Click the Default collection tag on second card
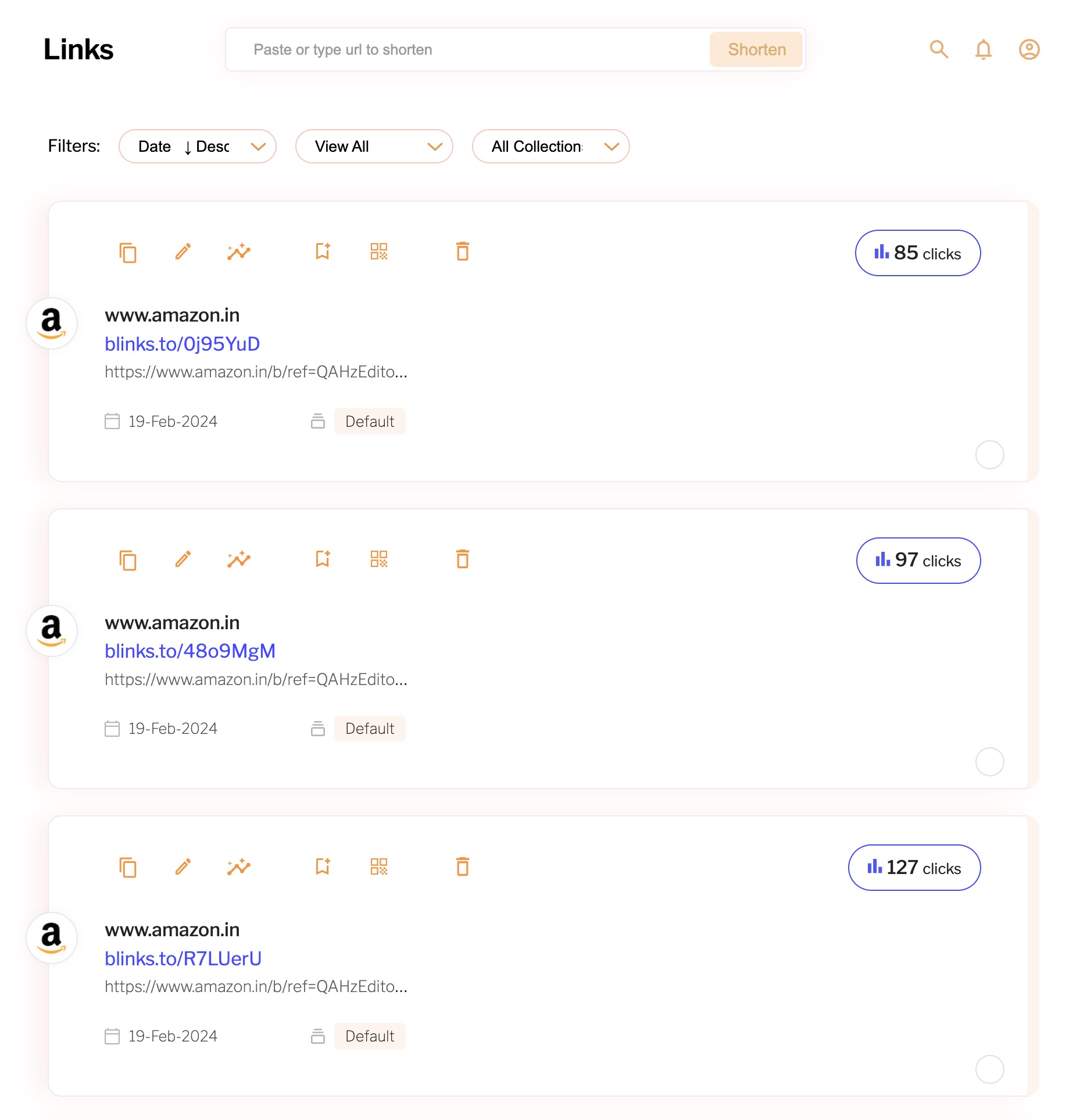The image size is (1087, 1120). tap(370, 729)
